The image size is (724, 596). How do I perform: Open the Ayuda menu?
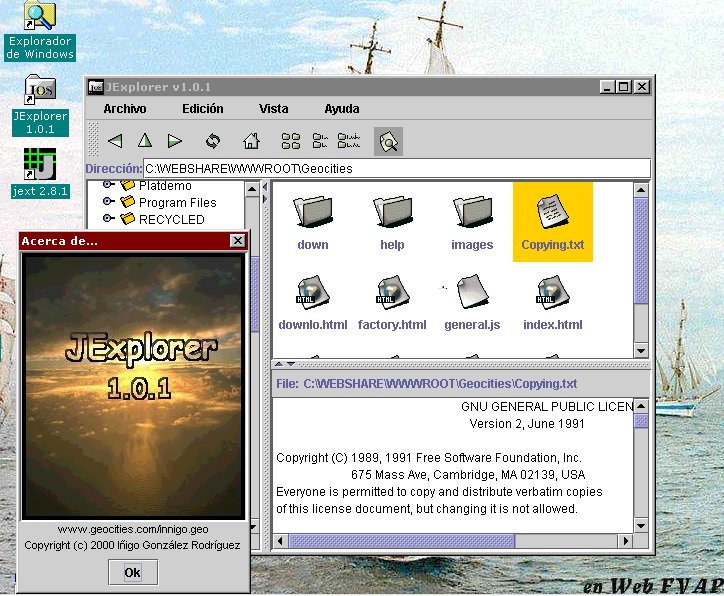342,109
